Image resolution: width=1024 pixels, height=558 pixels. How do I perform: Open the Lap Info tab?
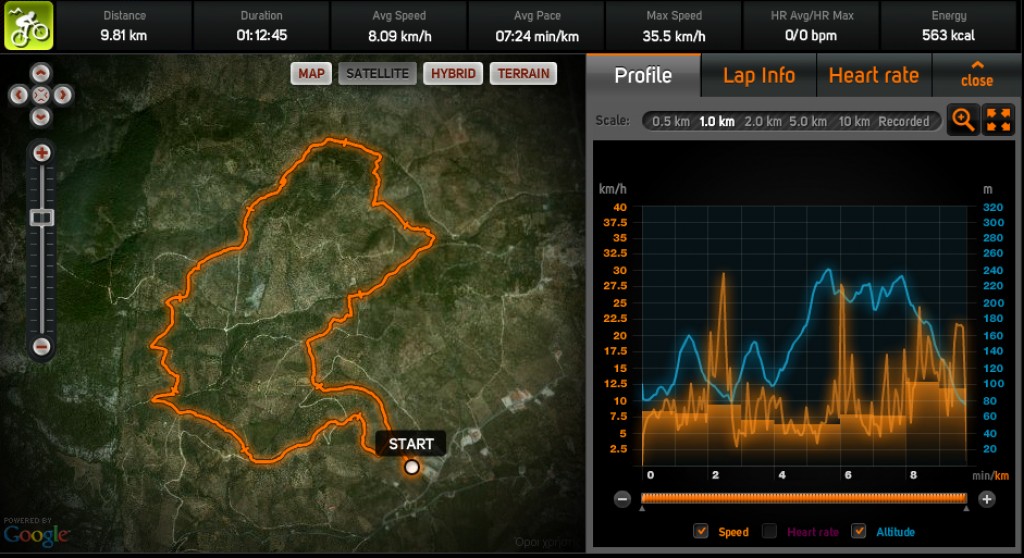click(x=759, y=75)
